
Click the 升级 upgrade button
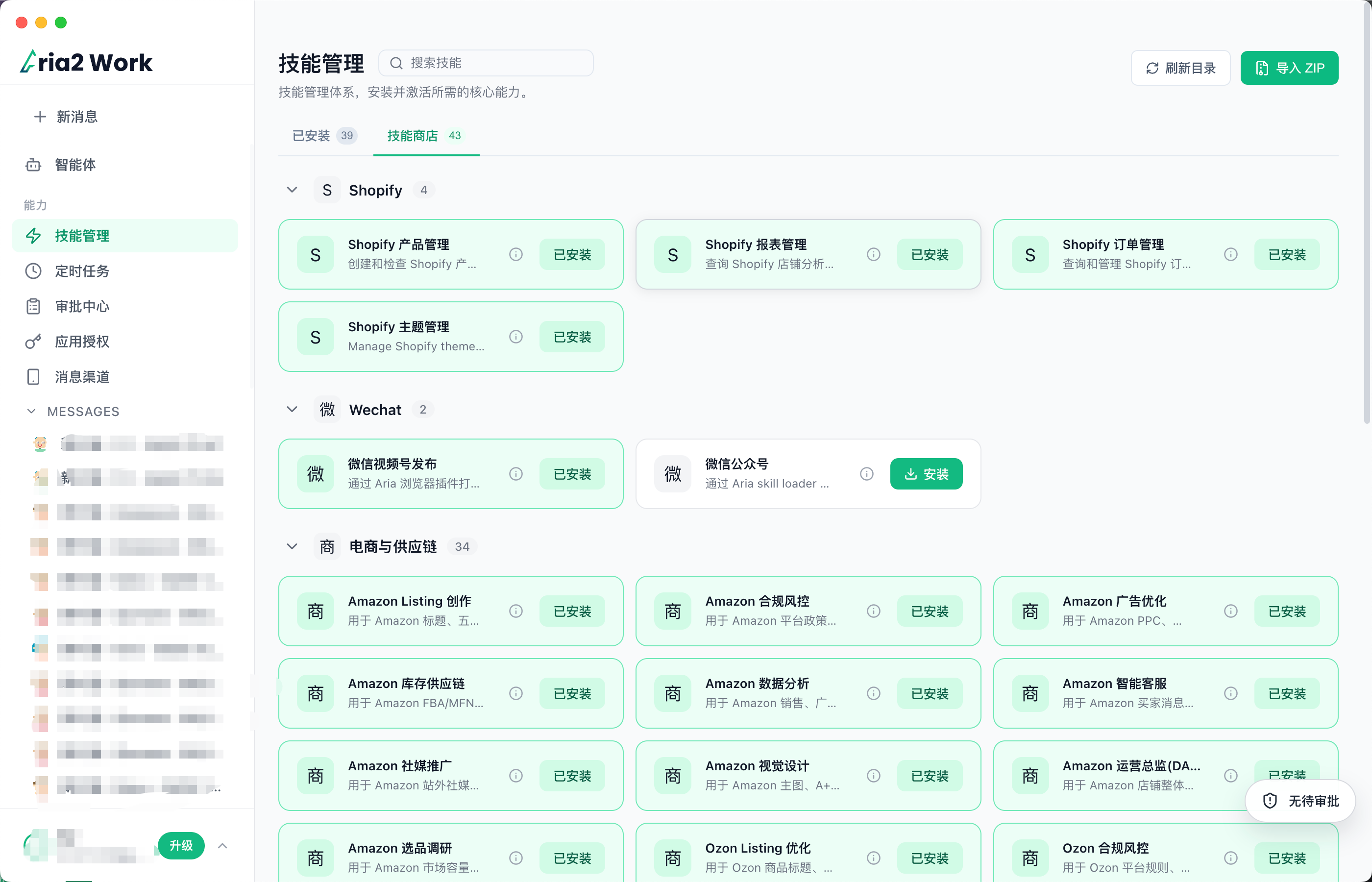tap(181, 845)
